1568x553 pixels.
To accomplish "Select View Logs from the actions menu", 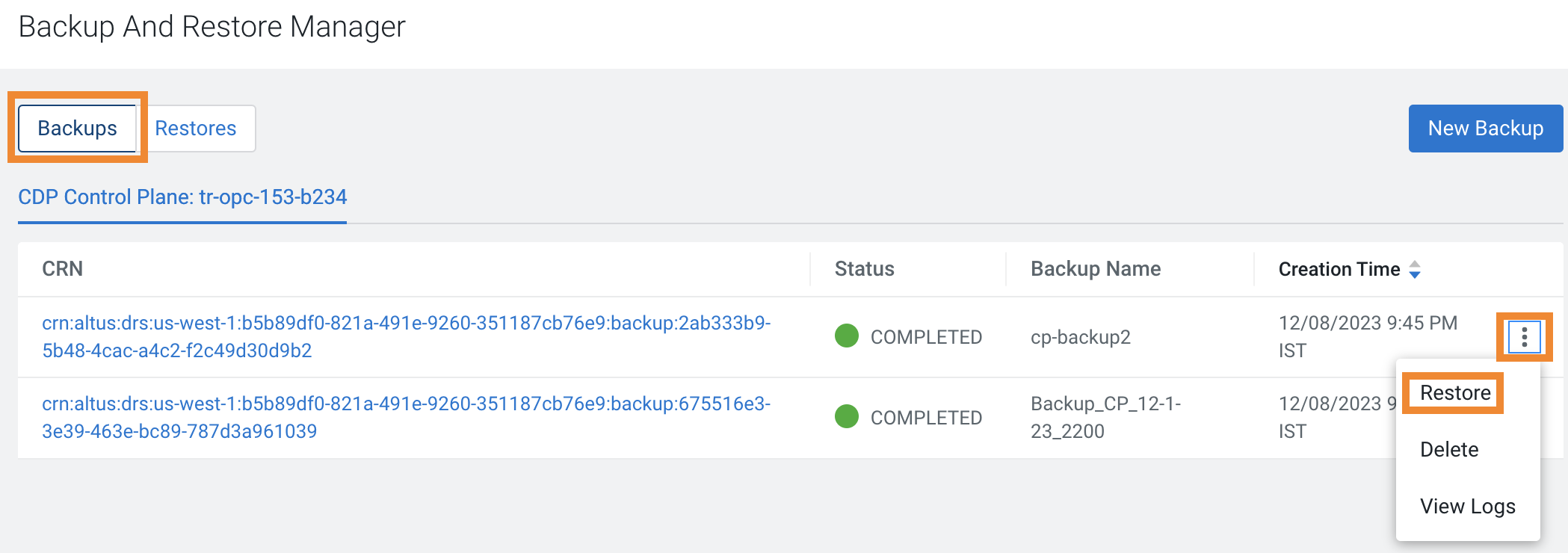I will [1466, 506].
